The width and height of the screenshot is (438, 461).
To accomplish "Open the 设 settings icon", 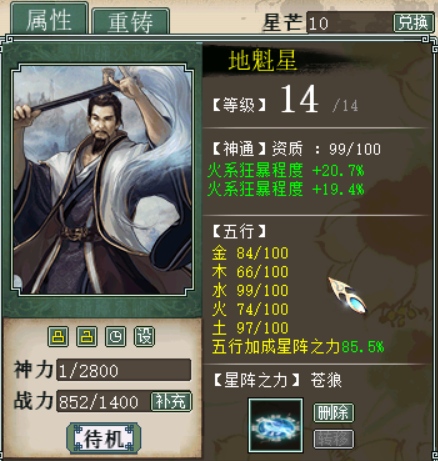I will coord(144,336).
